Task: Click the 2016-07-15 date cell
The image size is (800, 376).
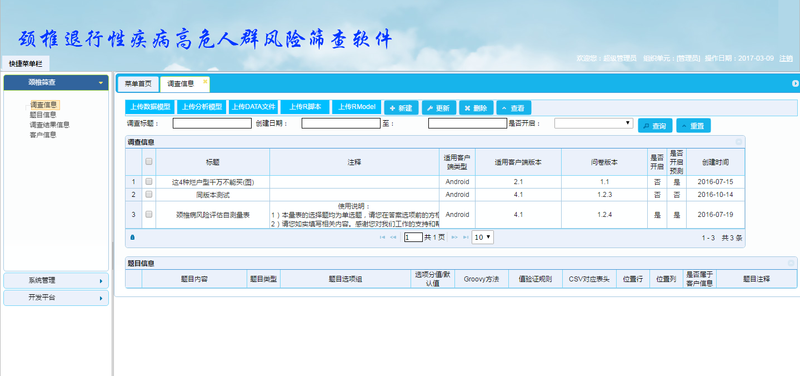Action: 715,182
